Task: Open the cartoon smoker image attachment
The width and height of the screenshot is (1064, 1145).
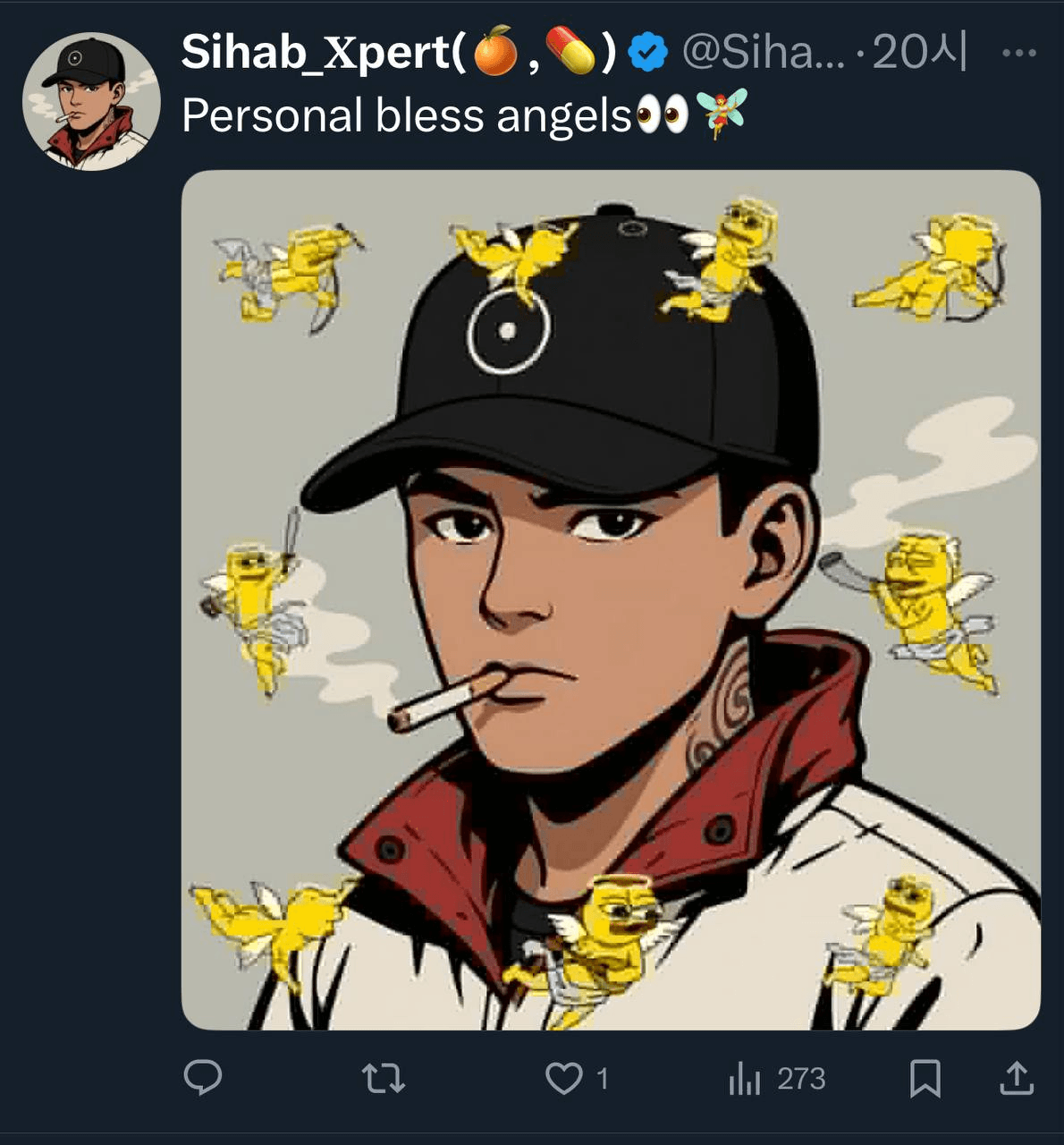Action: (x=611, y=599)
